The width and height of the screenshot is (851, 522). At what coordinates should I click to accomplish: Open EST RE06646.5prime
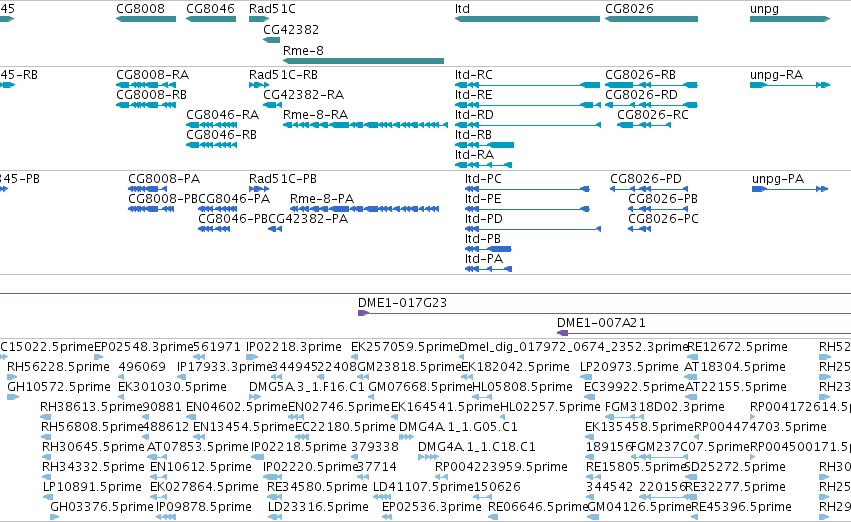[x=538, y=507]
